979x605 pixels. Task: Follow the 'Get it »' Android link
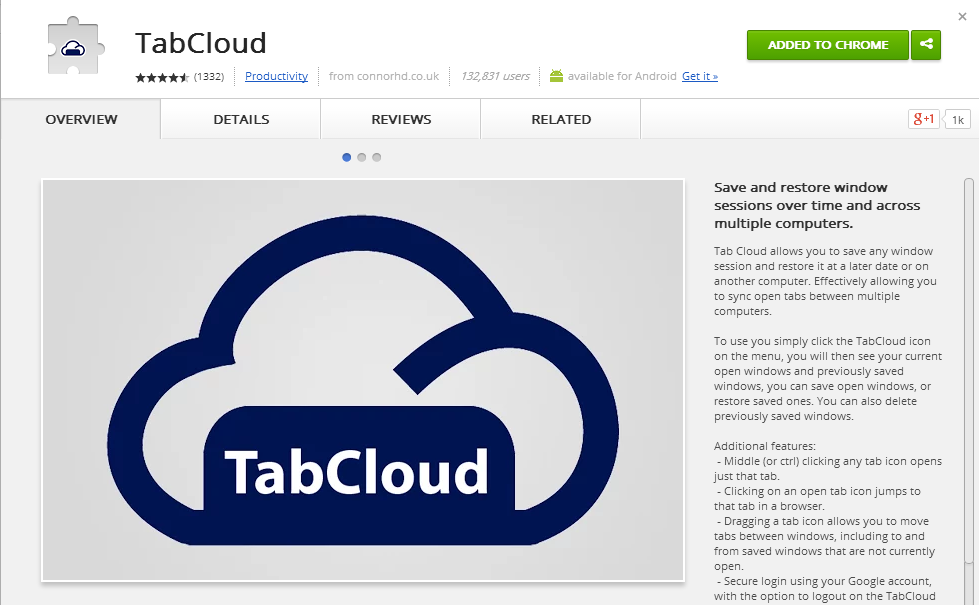[699, 76]
